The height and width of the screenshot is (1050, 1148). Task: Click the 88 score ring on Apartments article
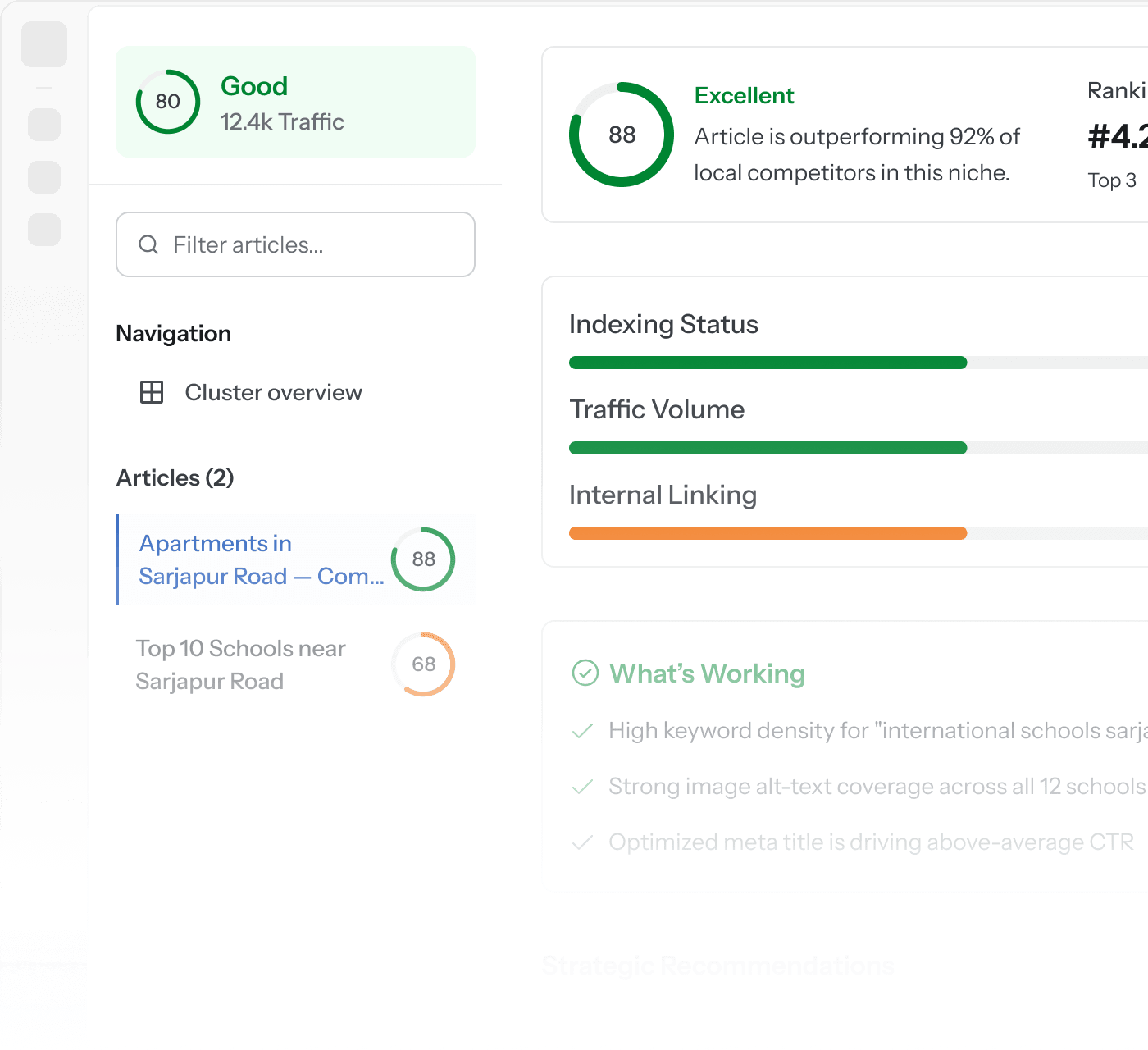coord(423,559)
